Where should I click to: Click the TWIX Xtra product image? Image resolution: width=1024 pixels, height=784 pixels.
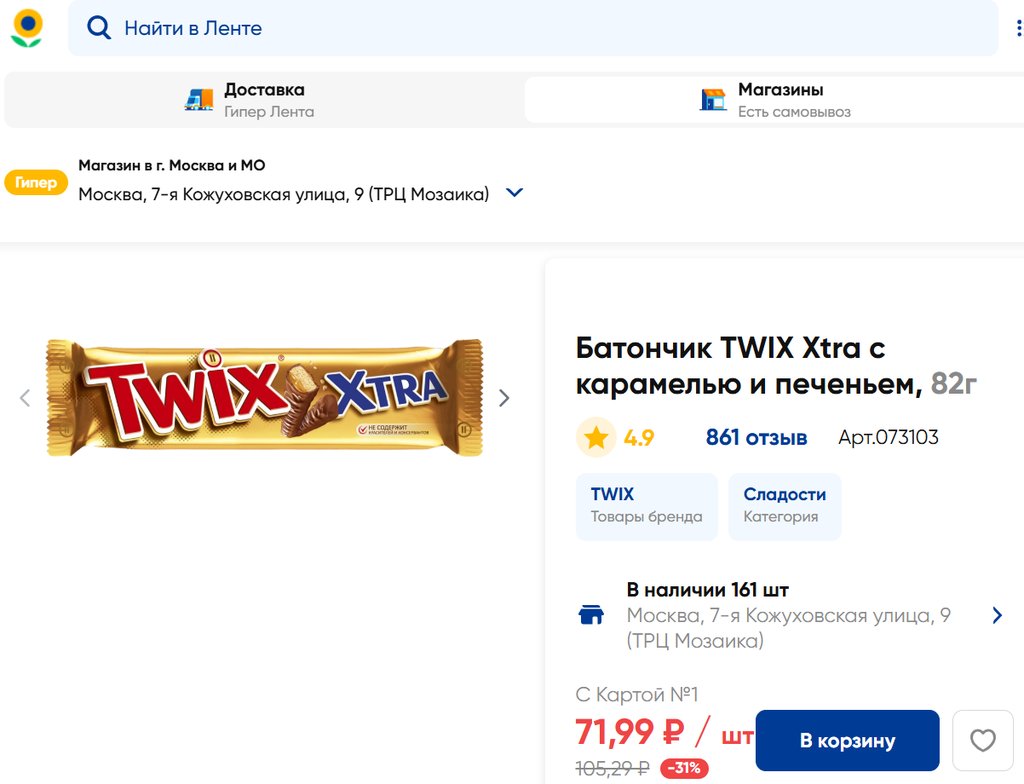click(265, 398)
